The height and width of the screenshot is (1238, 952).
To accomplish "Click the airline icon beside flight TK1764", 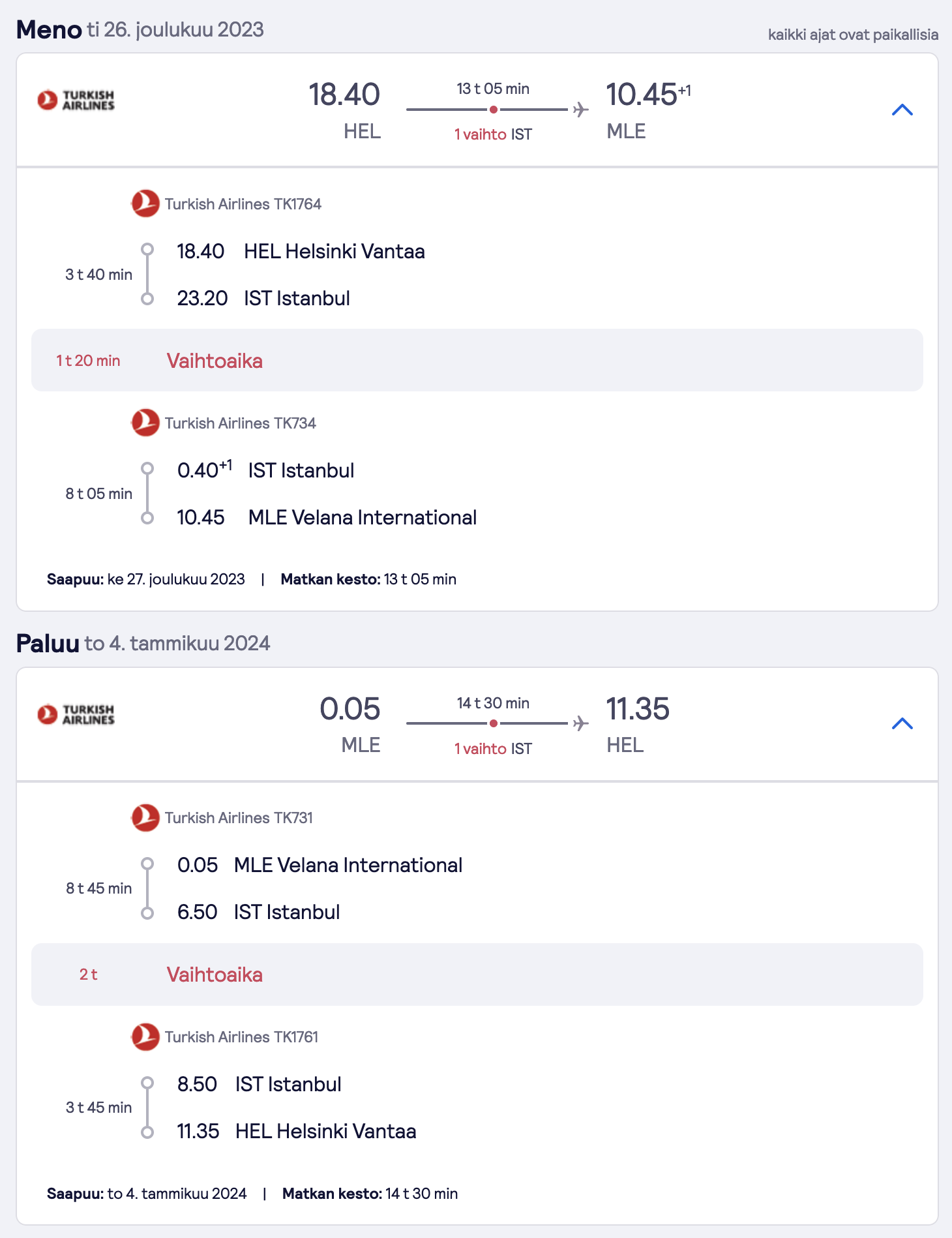I will pos(145,204).
